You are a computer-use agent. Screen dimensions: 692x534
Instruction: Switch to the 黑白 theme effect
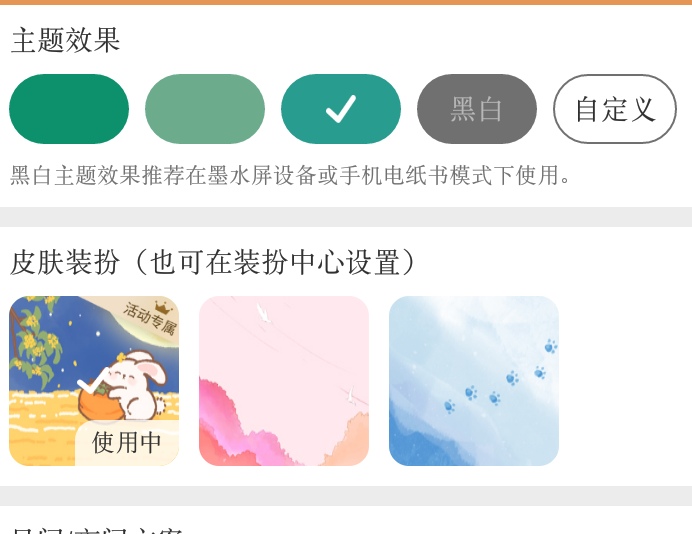477,109
